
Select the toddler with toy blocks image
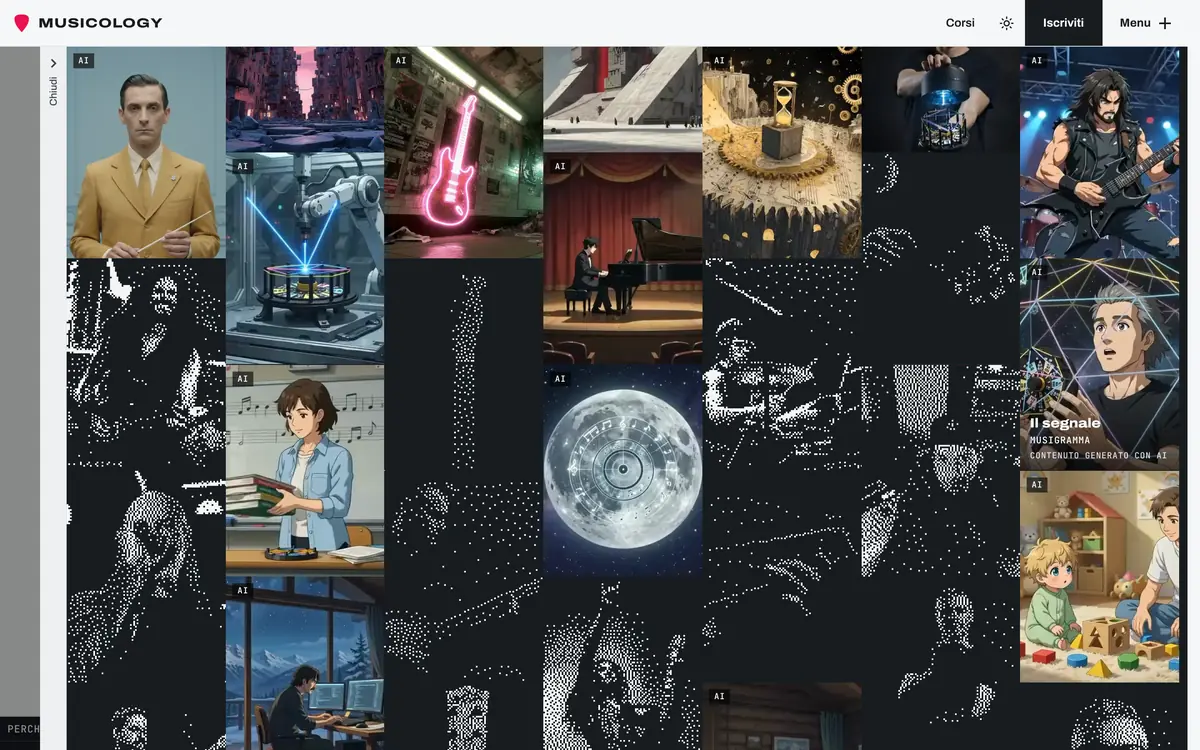1100,577
